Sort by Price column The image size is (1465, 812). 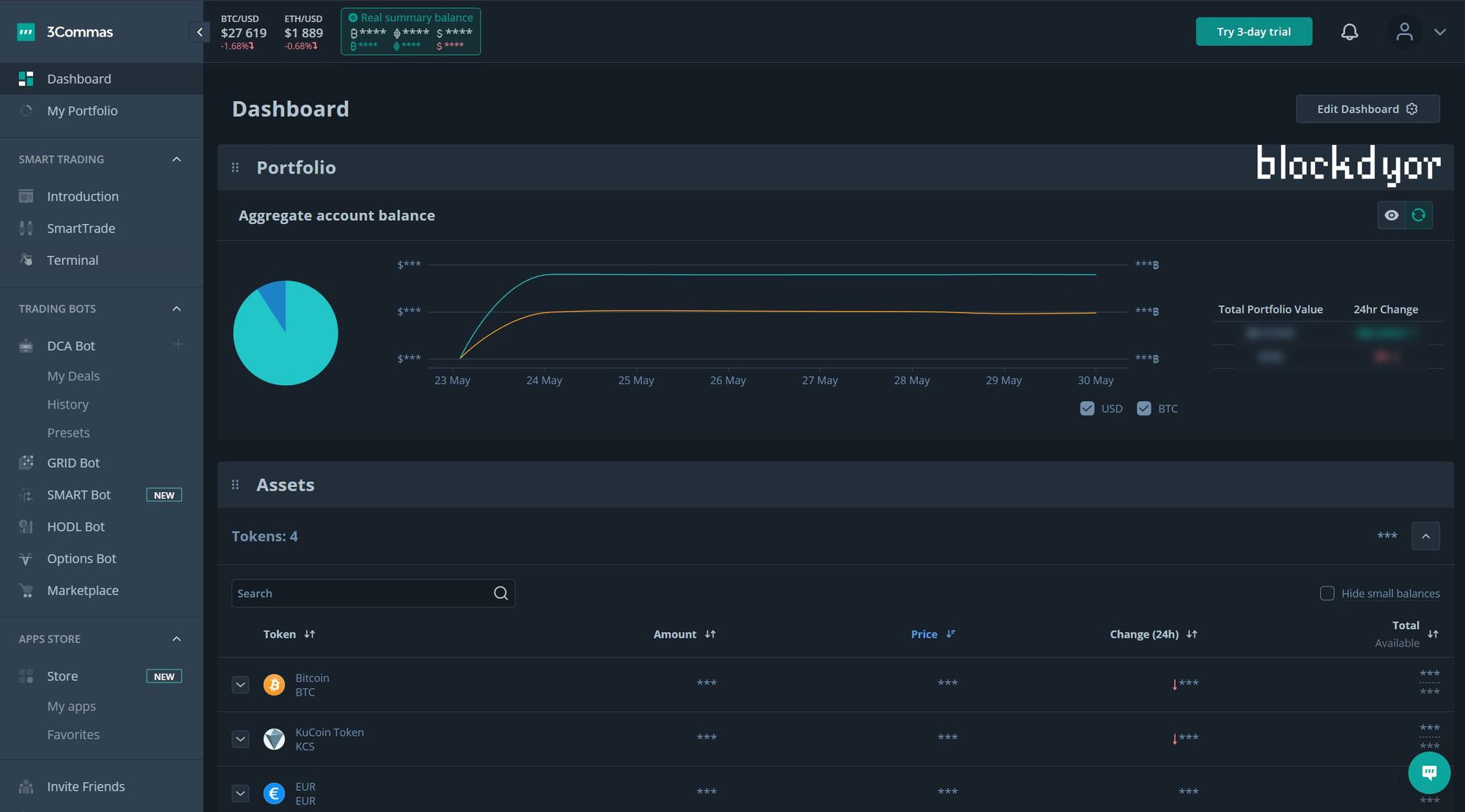[932, 634]
